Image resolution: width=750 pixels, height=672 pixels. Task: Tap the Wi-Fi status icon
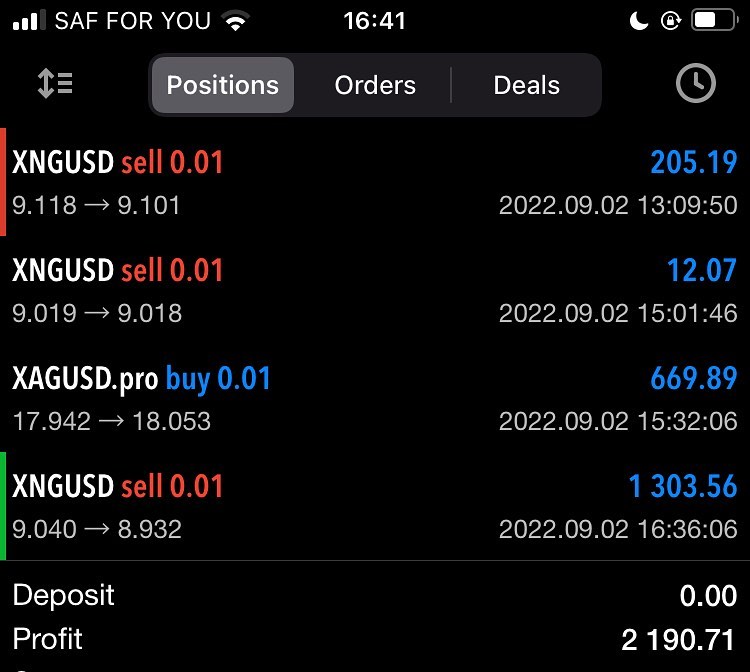pos(237,21)
